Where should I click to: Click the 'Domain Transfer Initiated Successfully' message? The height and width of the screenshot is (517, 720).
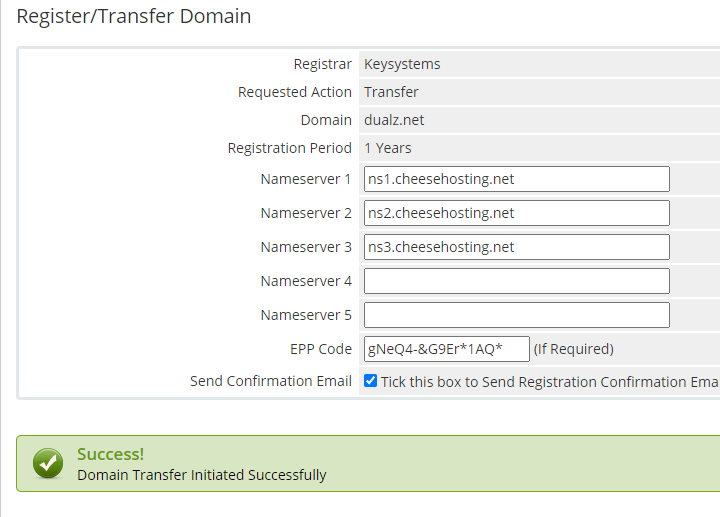202,475
